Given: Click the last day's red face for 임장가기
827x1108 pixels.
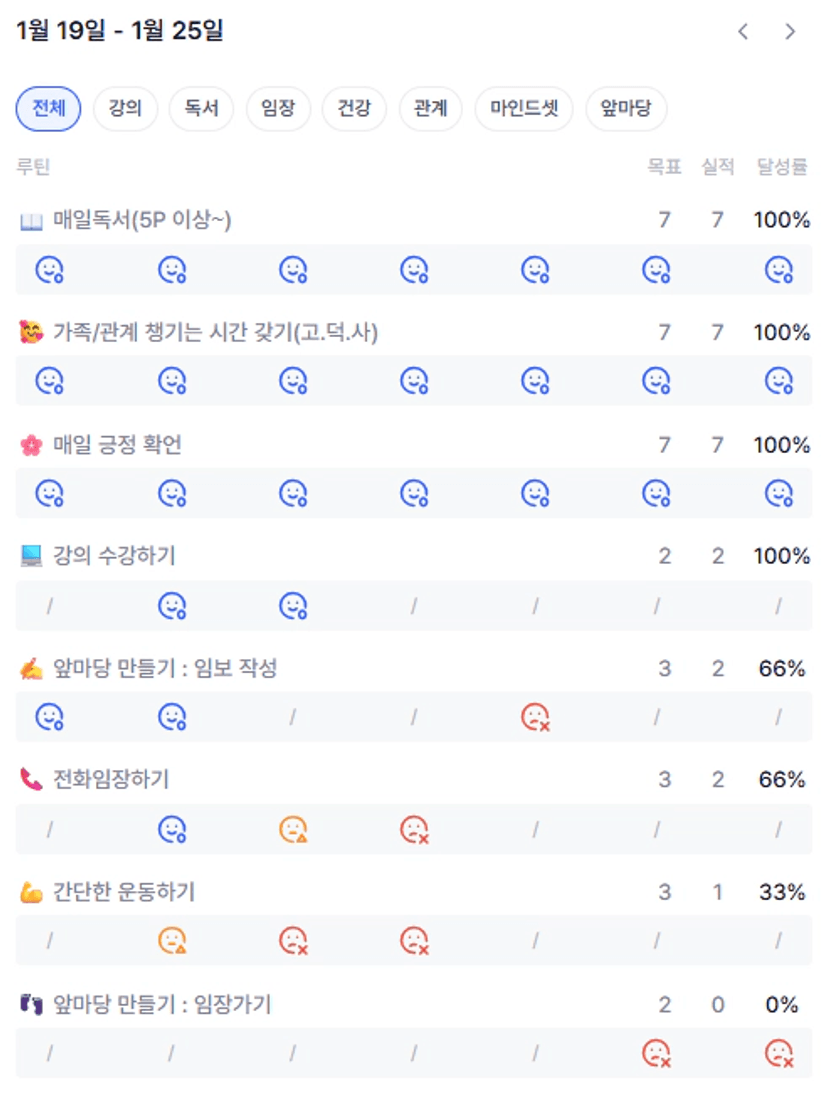Looking at the screenshot, I should pyautogui.click(x=778, y=1053).
